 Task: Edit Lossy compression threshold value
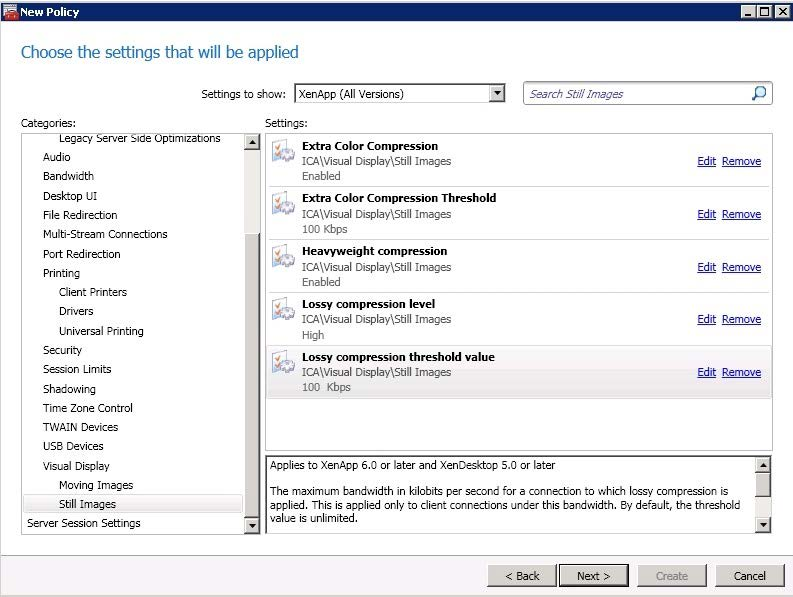tap(706, 372)
